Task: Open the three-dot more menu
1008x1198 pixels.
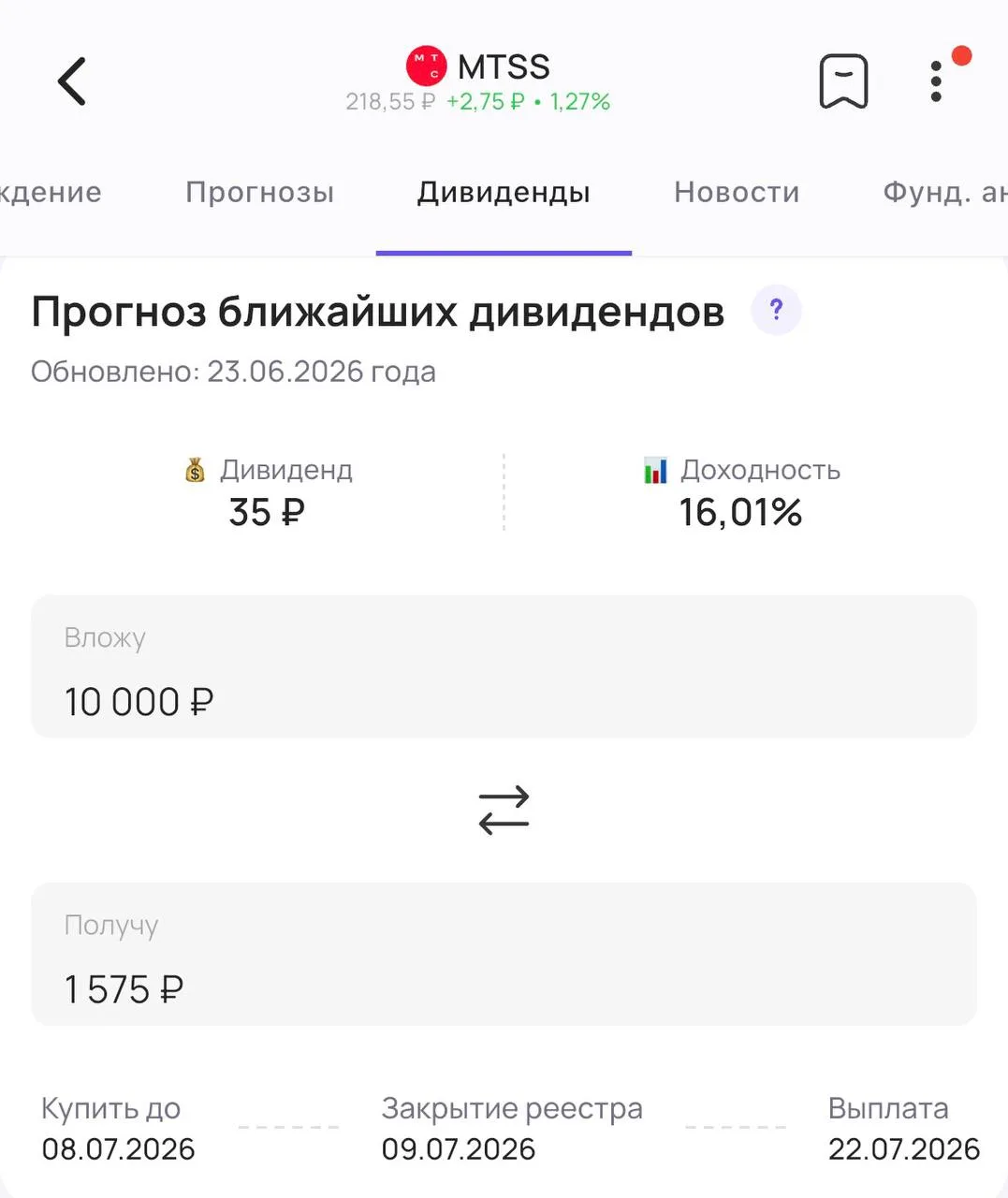Action: pyautogui.click(x=936, y=81)
